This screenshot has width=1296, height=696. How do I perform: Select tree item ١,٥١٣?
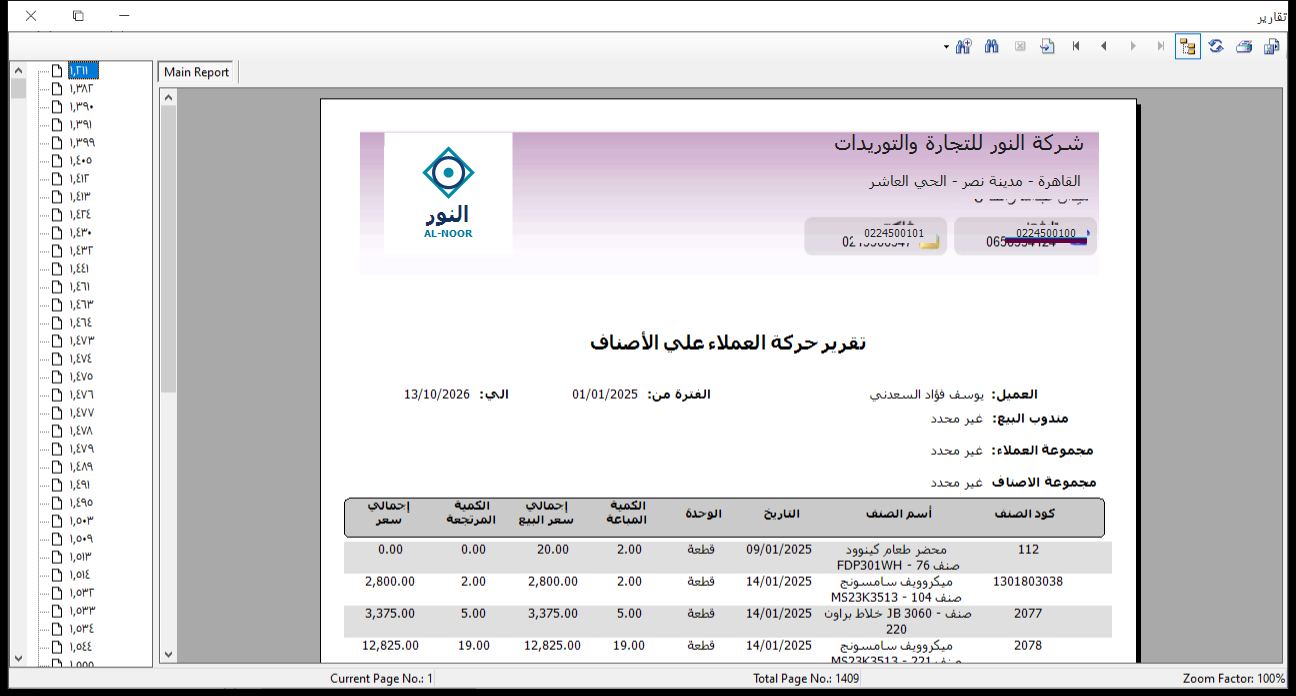(80, 557)
